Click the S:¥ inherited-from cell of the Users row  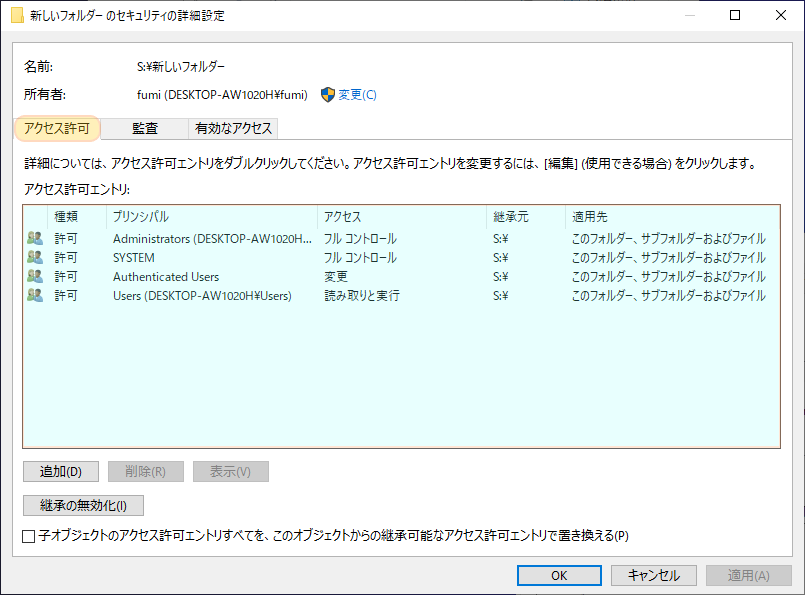(501, 296)
